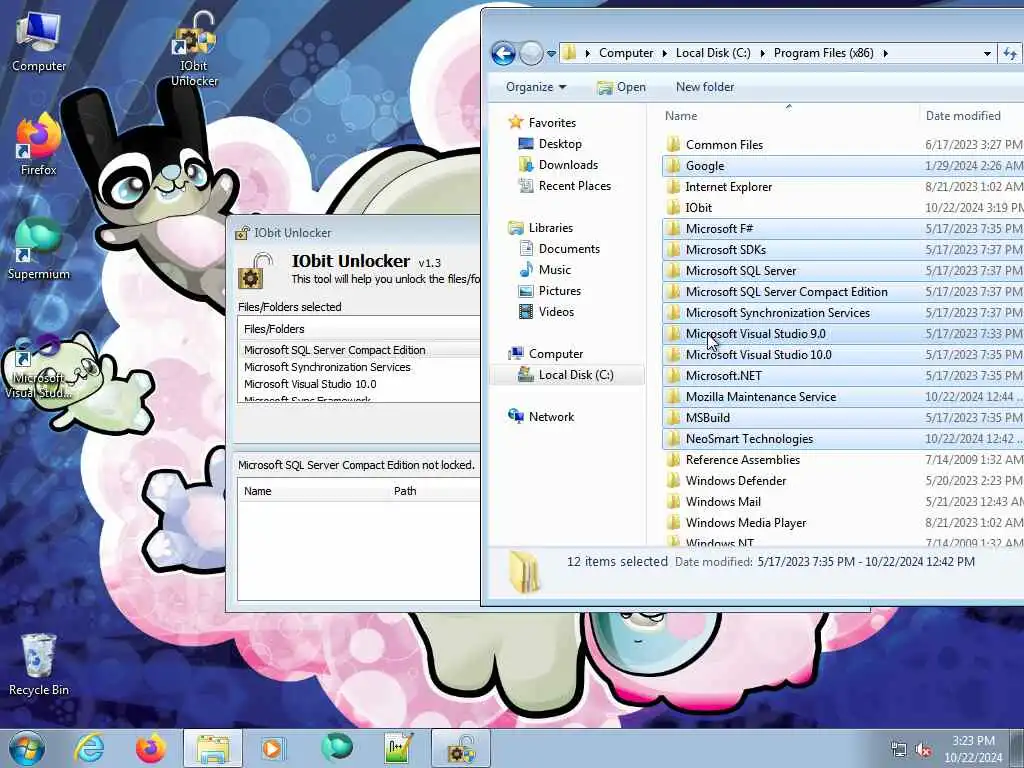Screen dimensions: 1024x768
Task: Click the refresh button beside the address bar
Action: click(x=1010, y=54)
